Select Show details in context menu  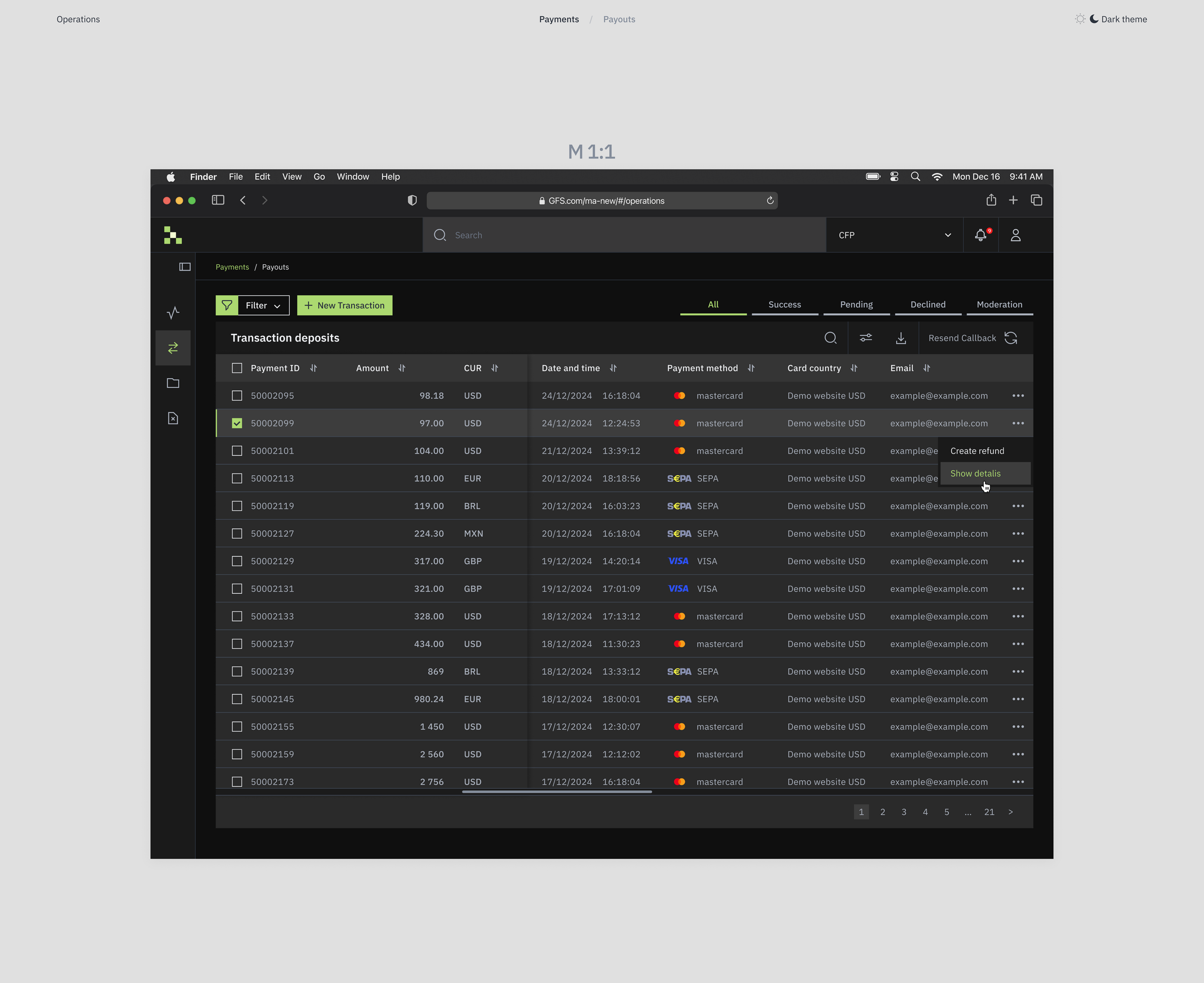[x=975, y=473]
